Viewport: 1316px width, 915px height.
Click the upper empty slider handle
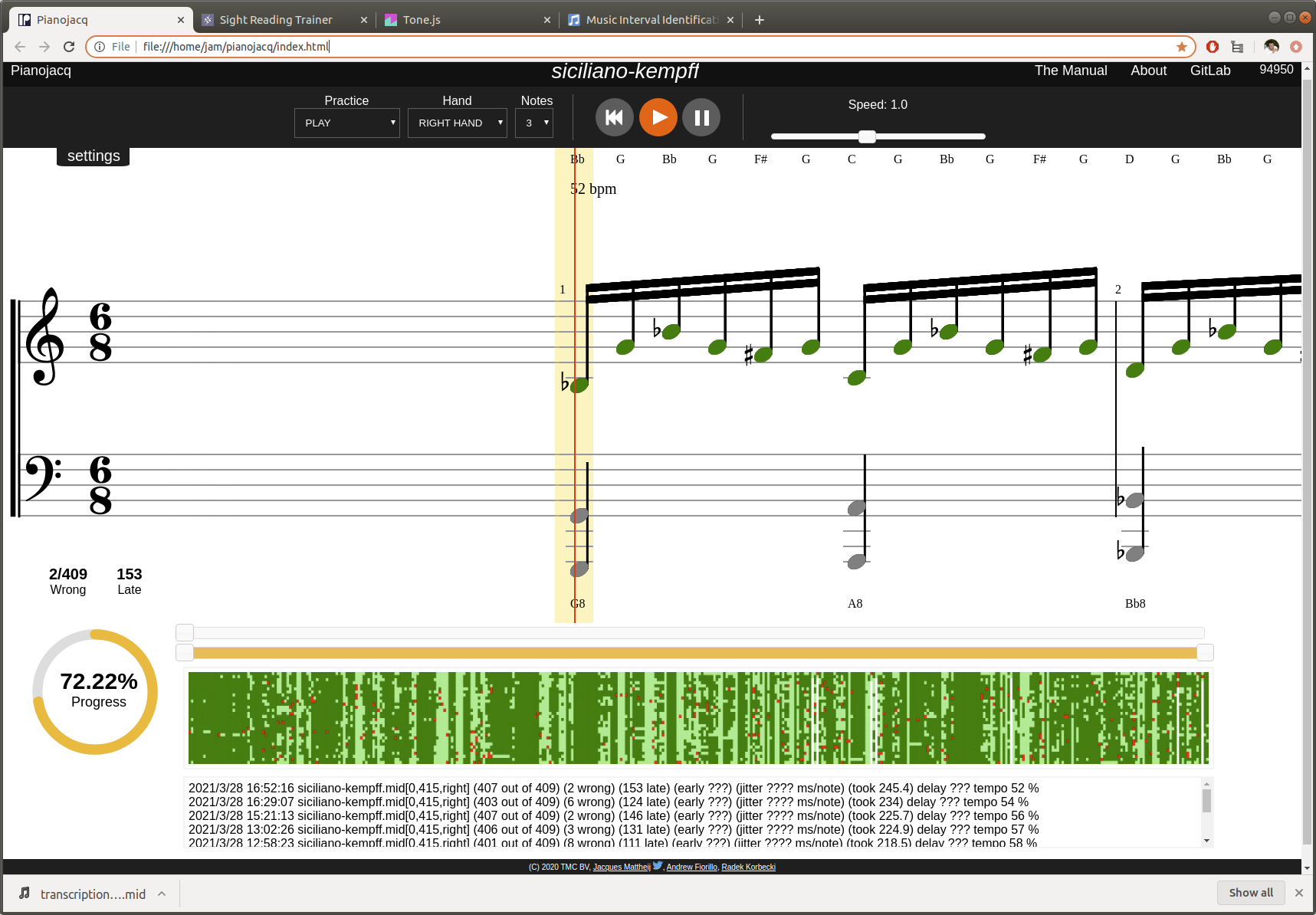[185, 632]
